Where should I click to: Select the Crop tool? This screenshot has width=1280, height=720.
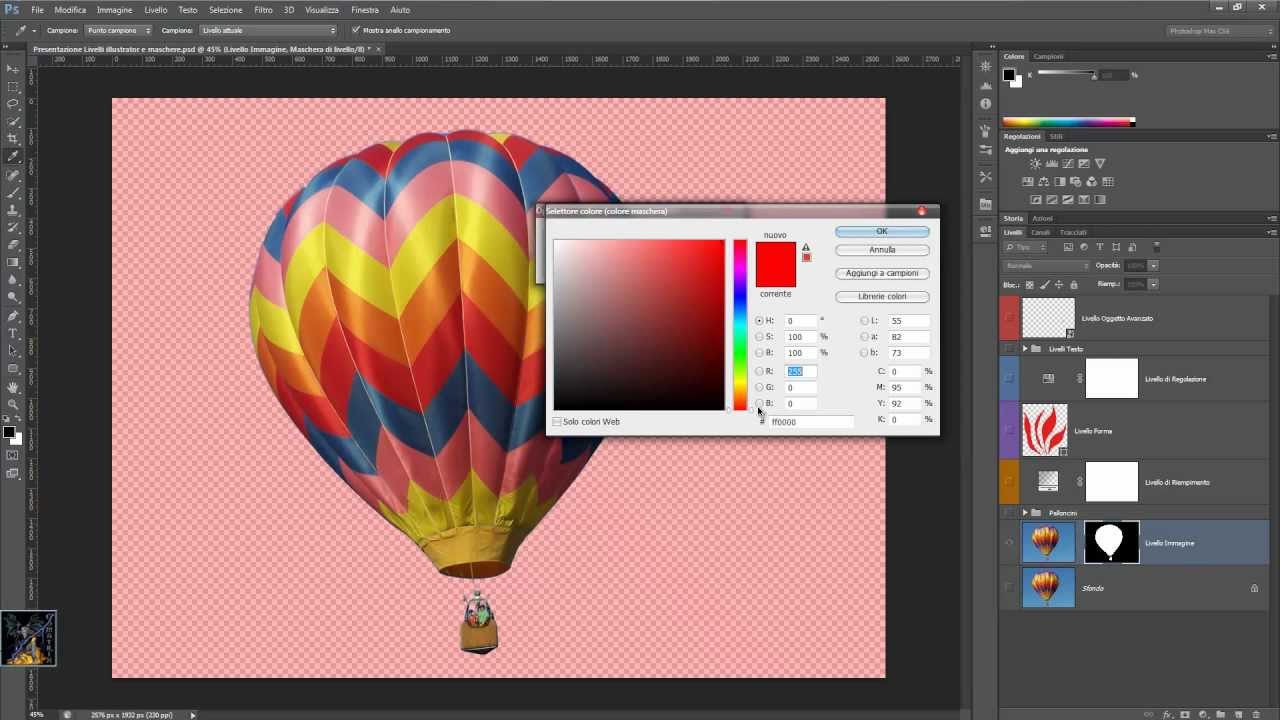click(x=13, y=139)
